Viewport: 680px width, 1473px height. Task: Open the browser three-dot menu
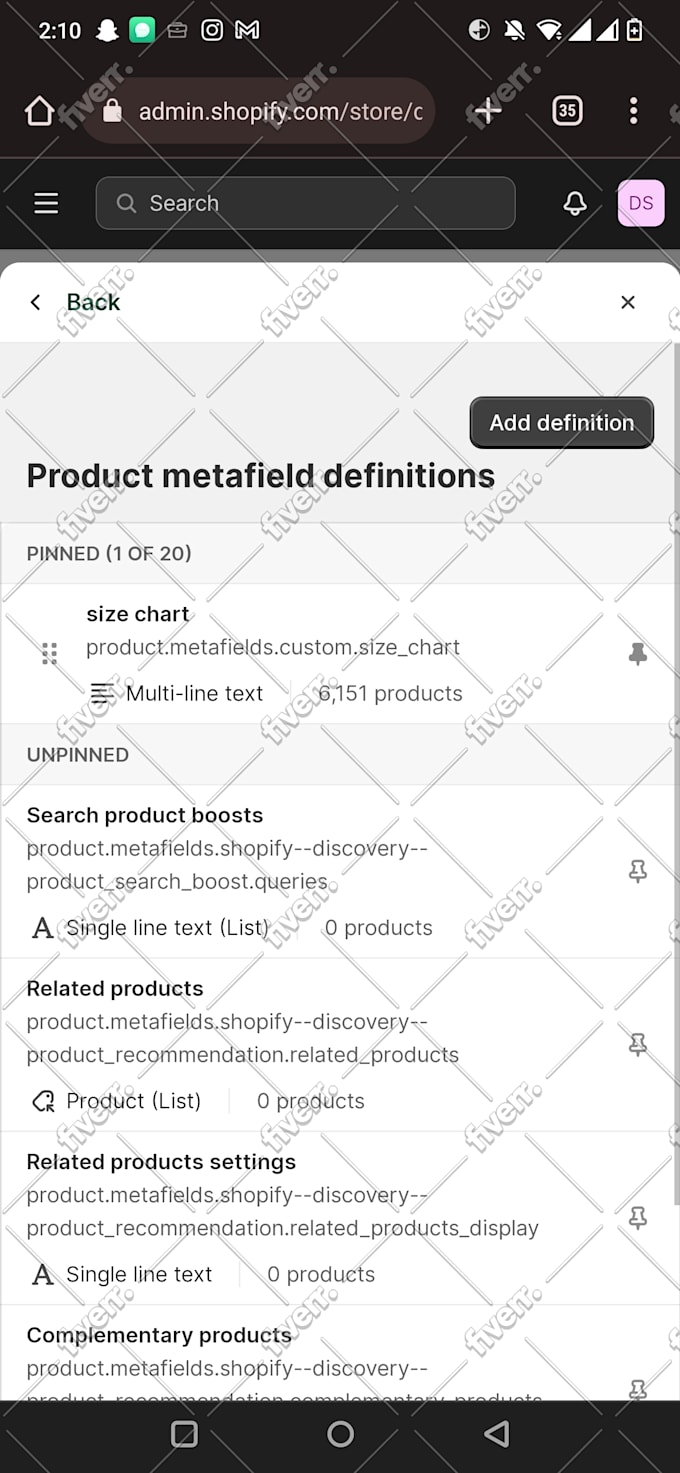[633, 111]
